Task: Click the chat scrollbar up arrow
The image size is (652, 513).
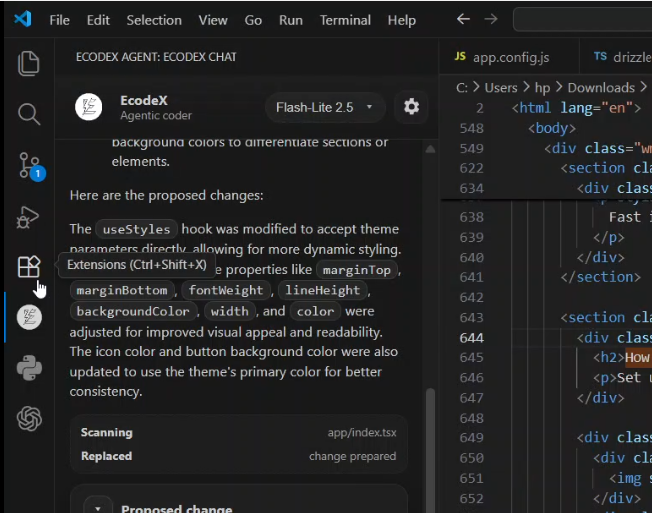Action: click(431, 149)
